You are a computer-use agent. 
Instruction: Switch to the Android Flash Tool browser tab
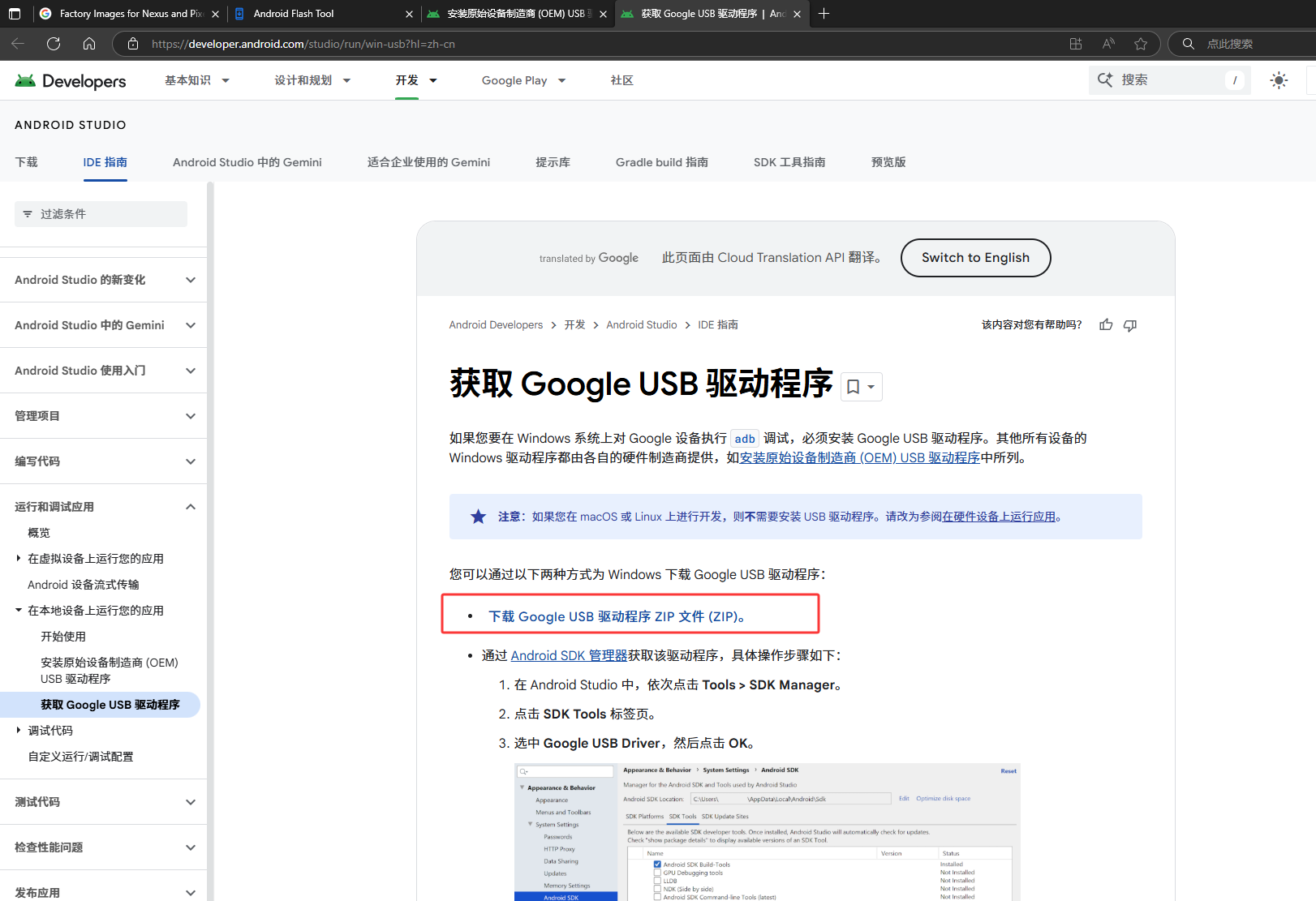click(322, 14)
